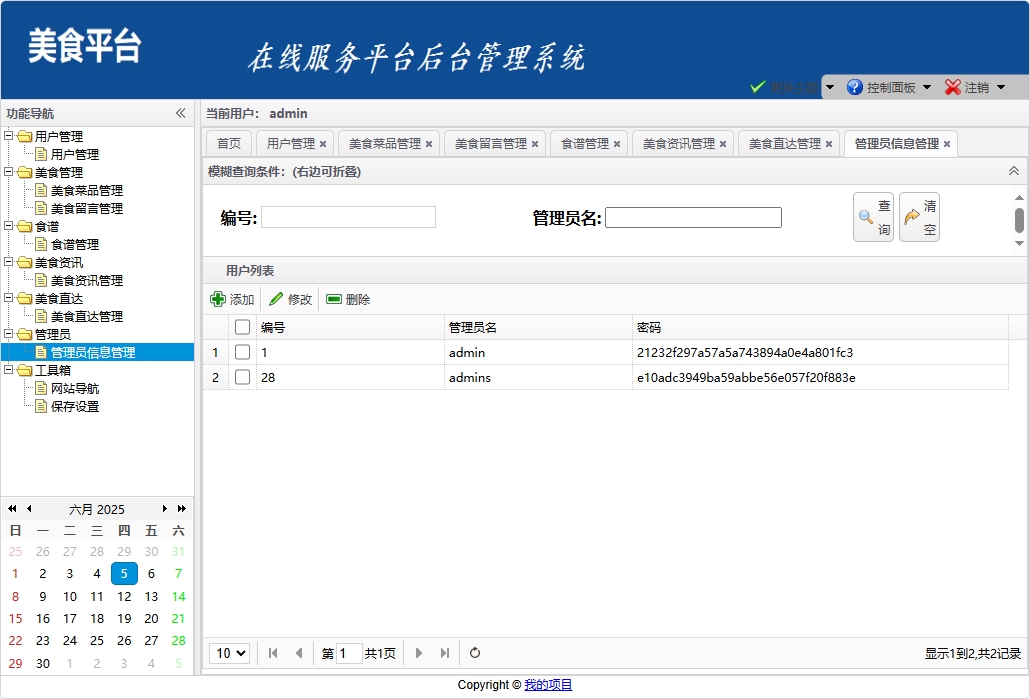Click the magnifier 查询 search icon
This screenshot has height=699, width=1030.
872,216
